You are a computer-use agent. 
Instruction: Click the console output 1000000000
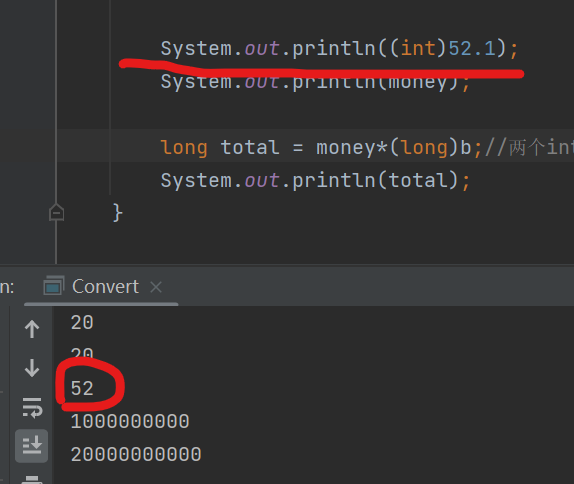click(x=130, y=421)
